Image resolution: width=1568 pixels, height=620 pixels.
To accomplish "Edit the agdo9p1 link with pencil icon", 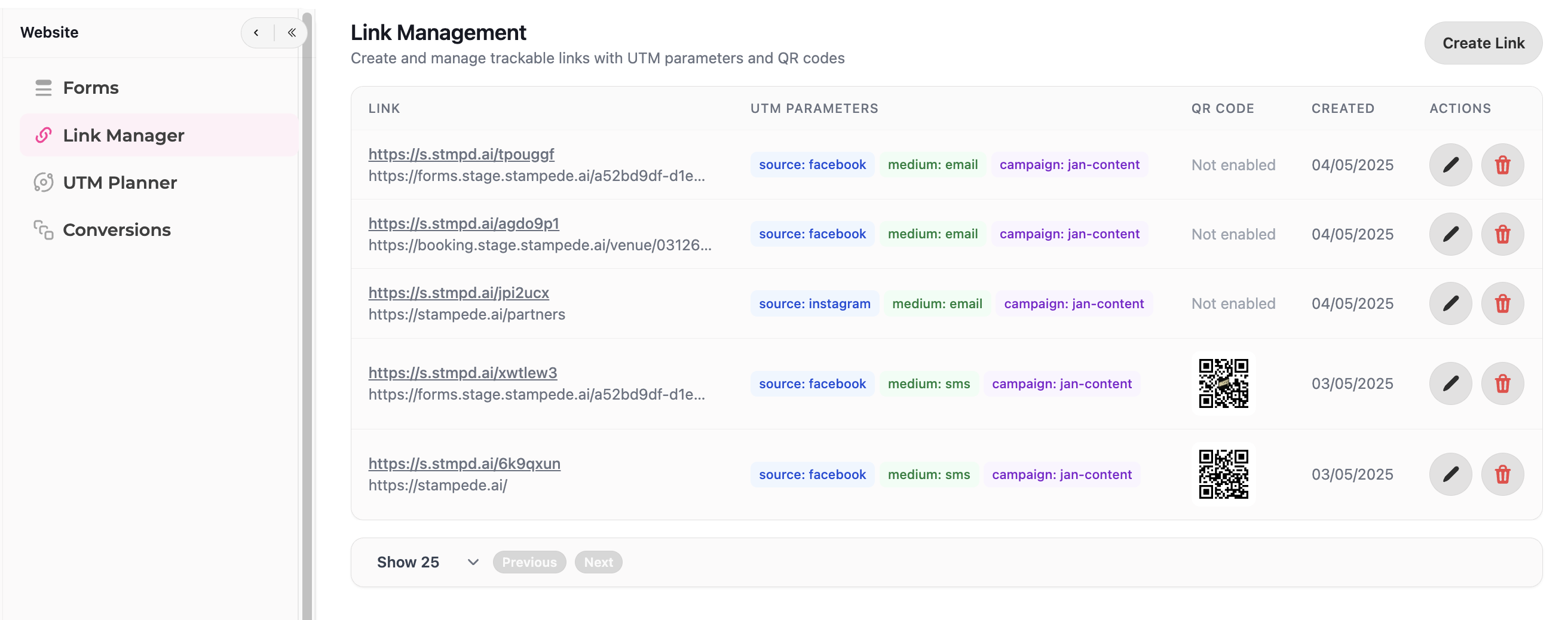I will [1450, 234].
